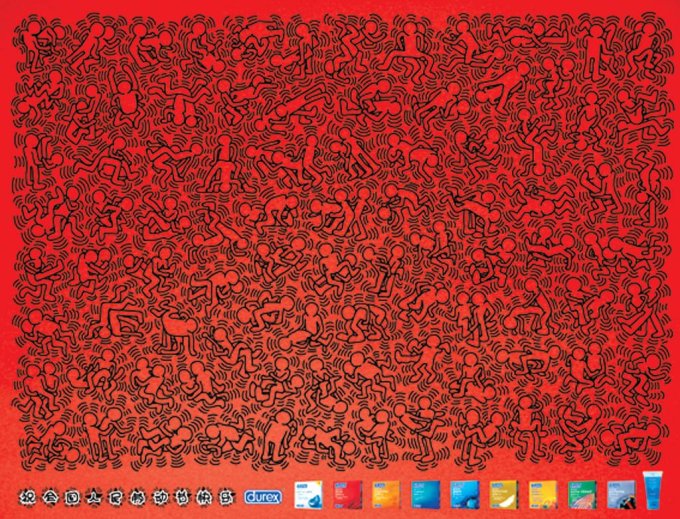Click the standing figure in artwork's top-right corner

point(596,45)
